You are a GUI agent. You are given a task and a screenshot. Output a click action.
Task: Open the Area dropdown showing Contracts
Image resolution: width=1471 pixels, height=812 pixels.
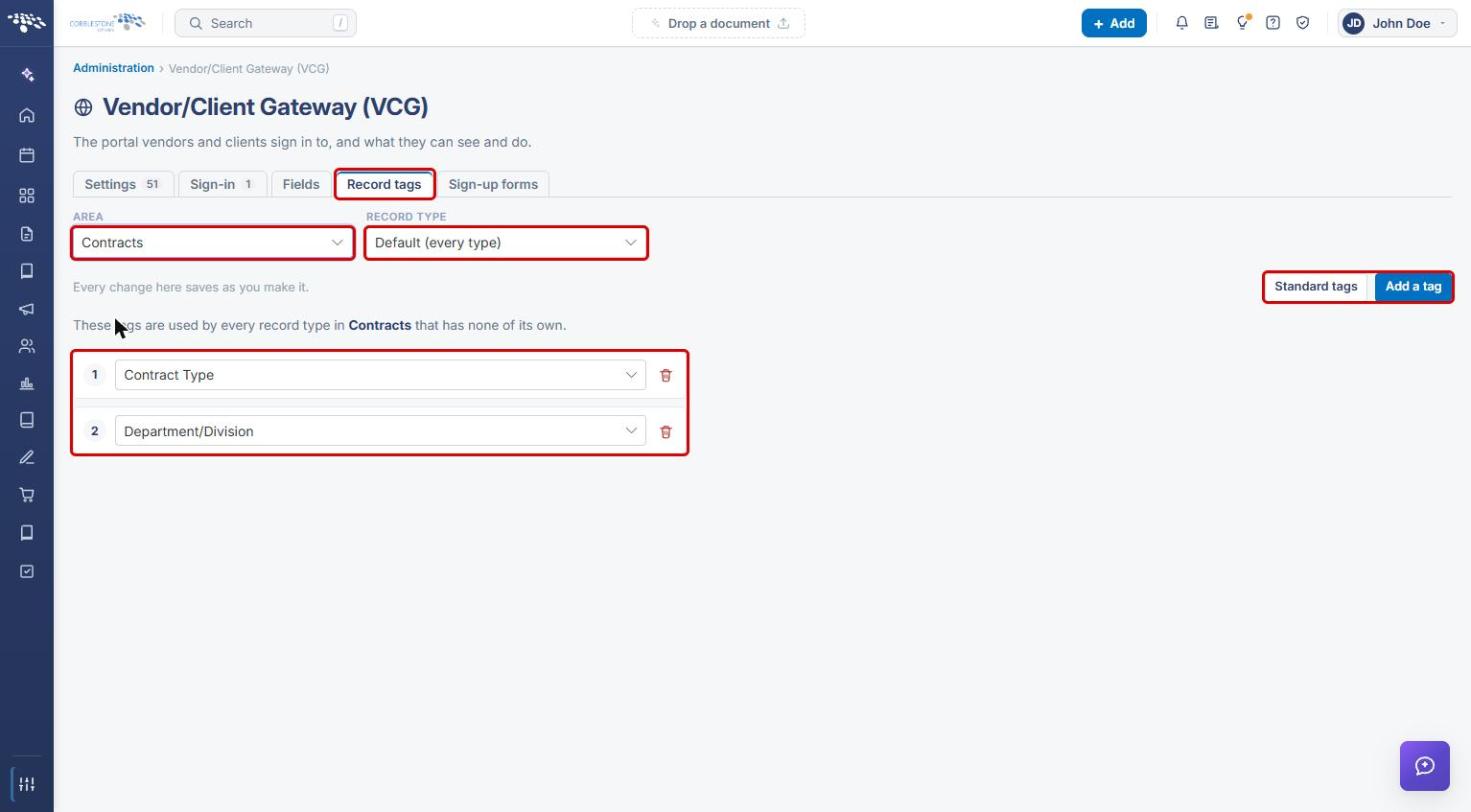tap(213, 243)
